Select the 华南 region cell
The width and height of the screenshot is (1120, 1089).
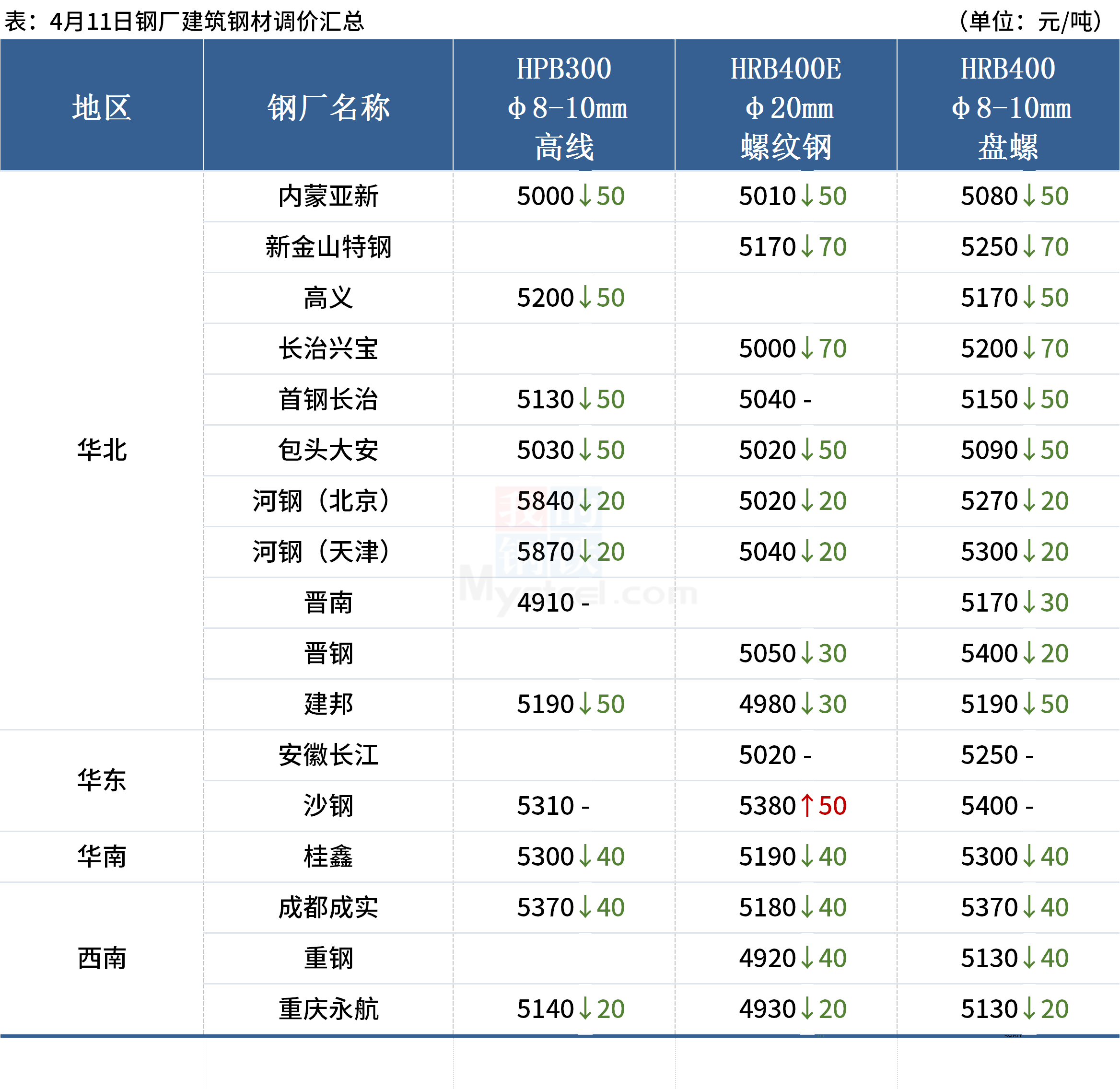(102, 856)
